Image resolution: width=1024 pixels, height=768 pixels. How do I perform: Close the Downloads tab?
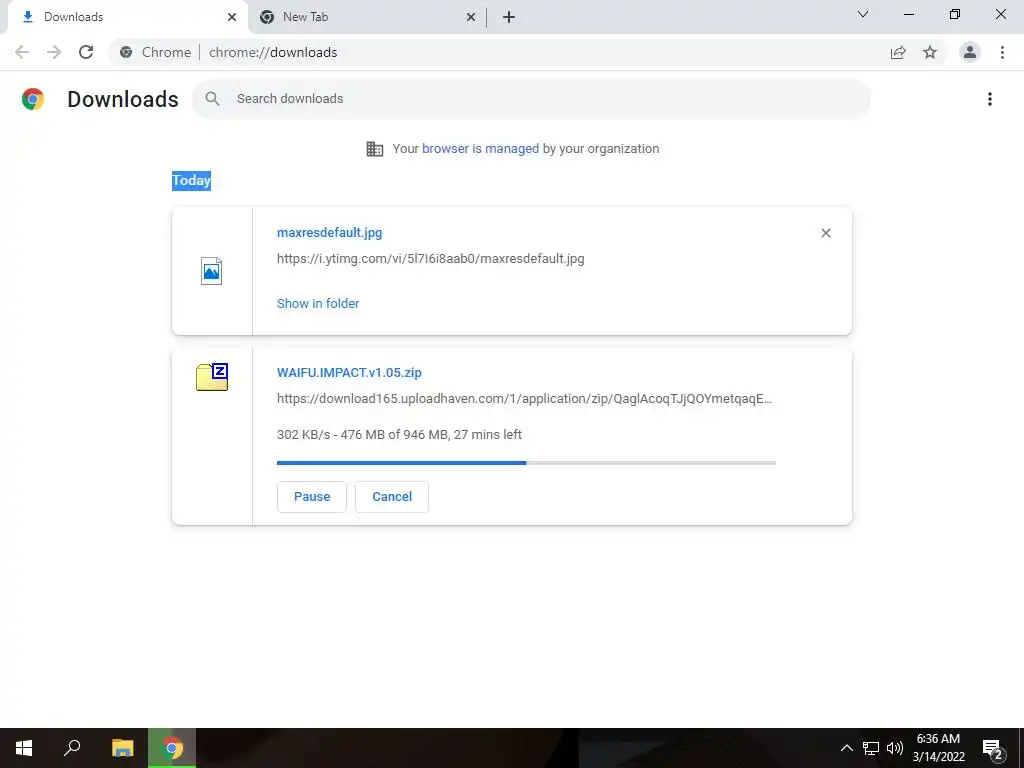[x=232, y=17]
